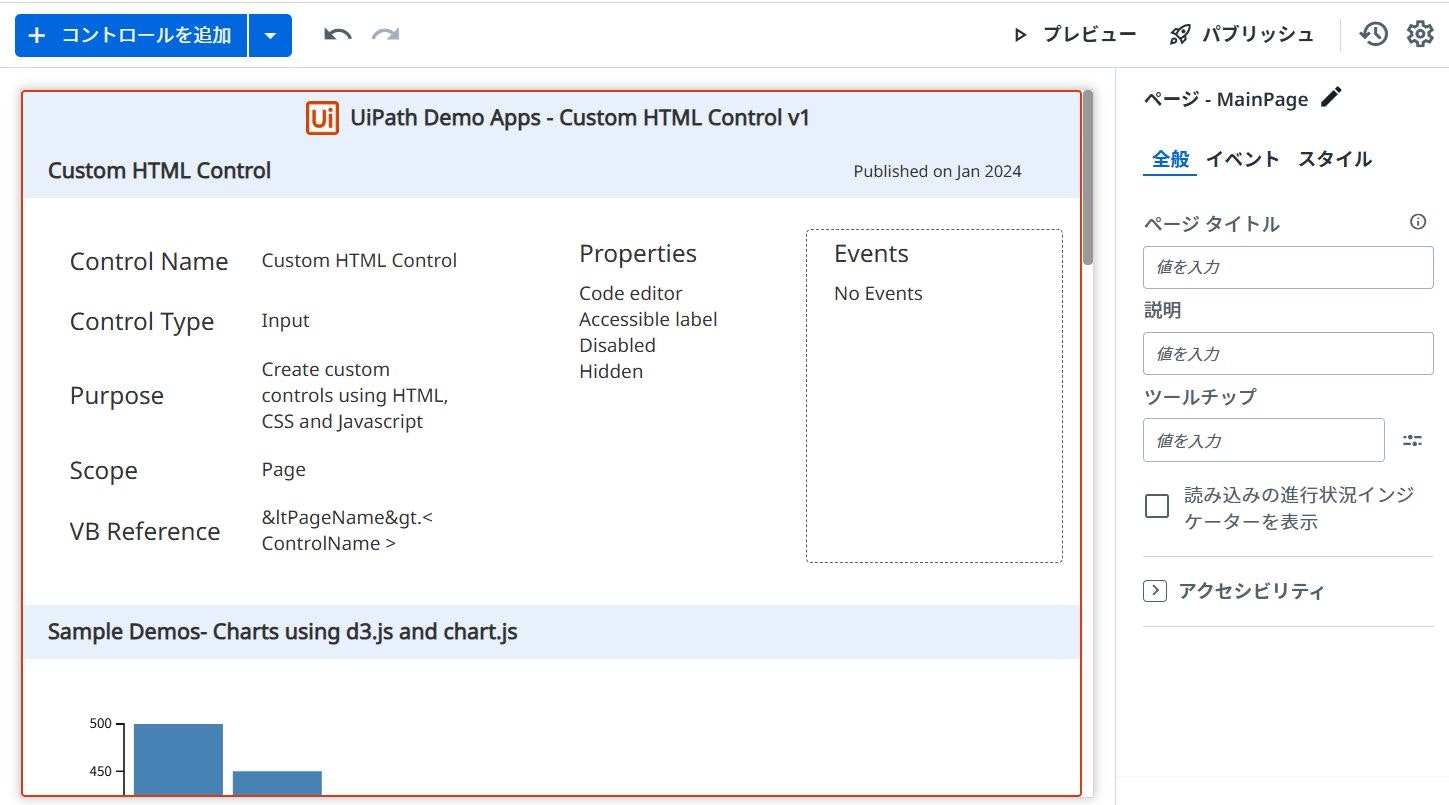Click the tallest blue chart bar
Screen dimensions: 1449x805
click(x=178, y=759)
